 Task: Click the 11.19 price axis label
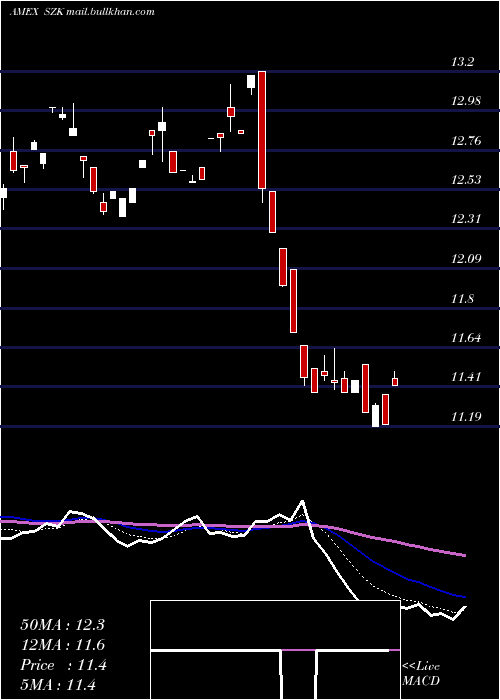pos(466,417)
